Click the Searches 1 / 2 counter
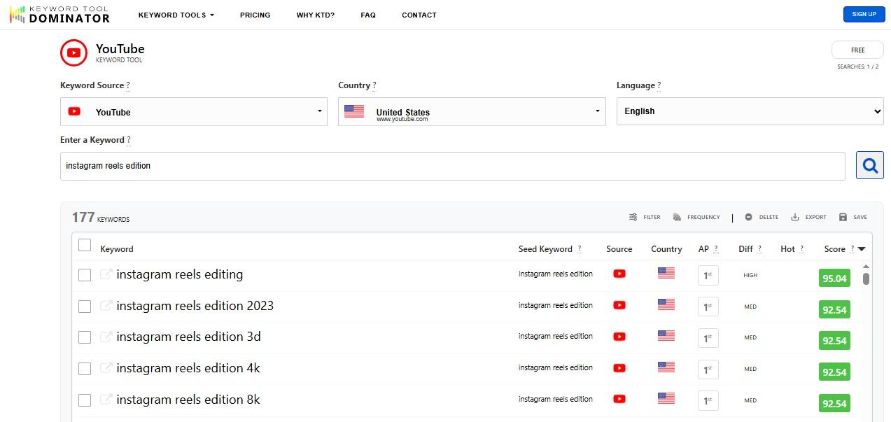This screenshot has width=891, height=422. coord(858,66)
